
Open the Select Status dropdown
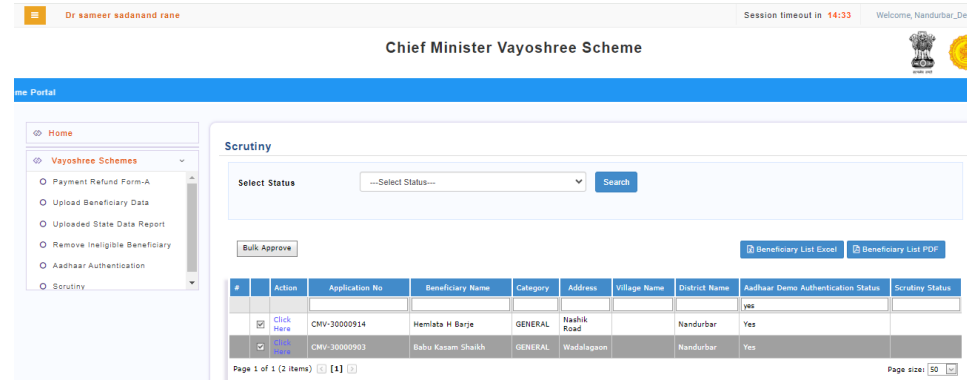[472, 182]
